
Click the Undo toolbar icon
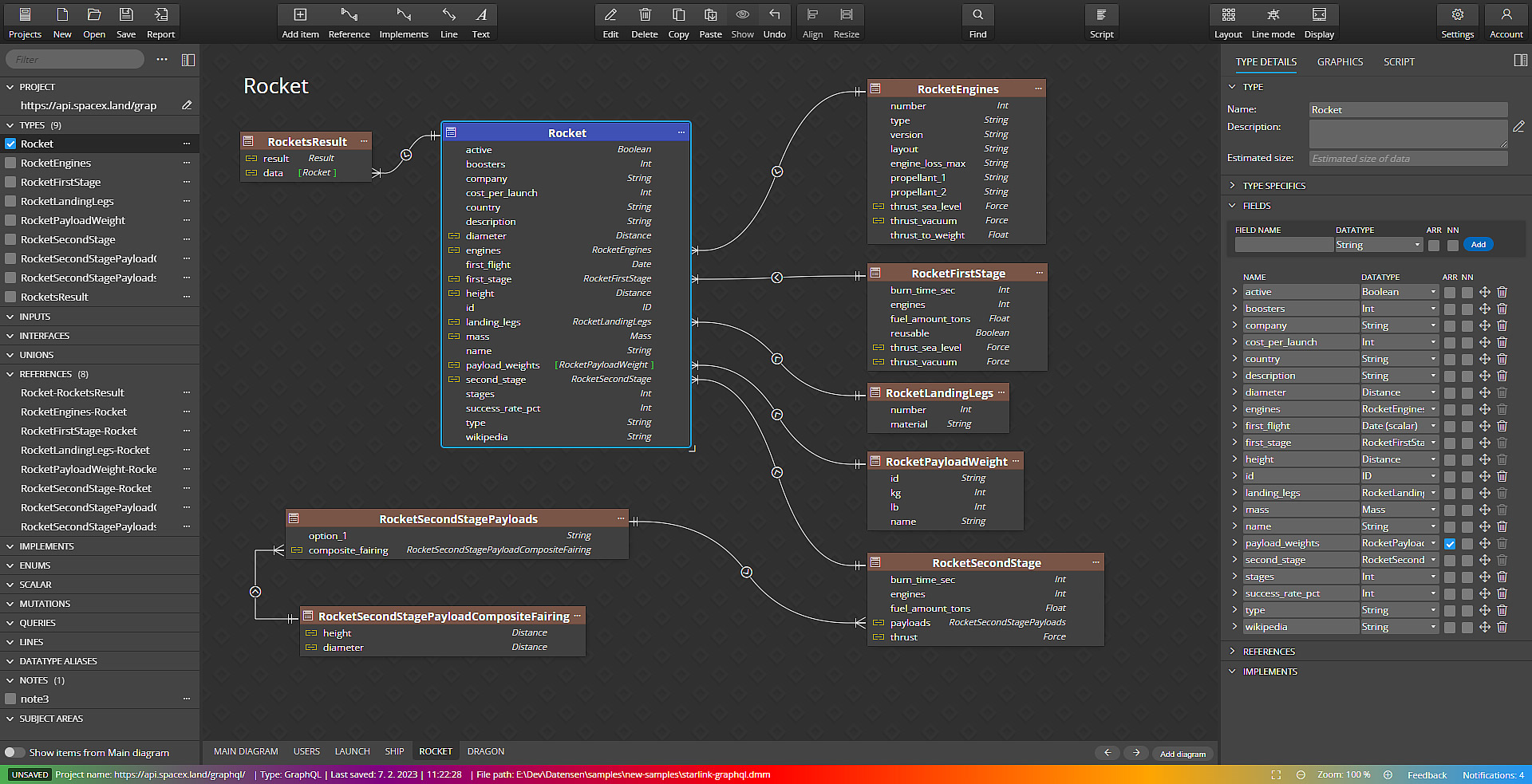tap(773, 22)
